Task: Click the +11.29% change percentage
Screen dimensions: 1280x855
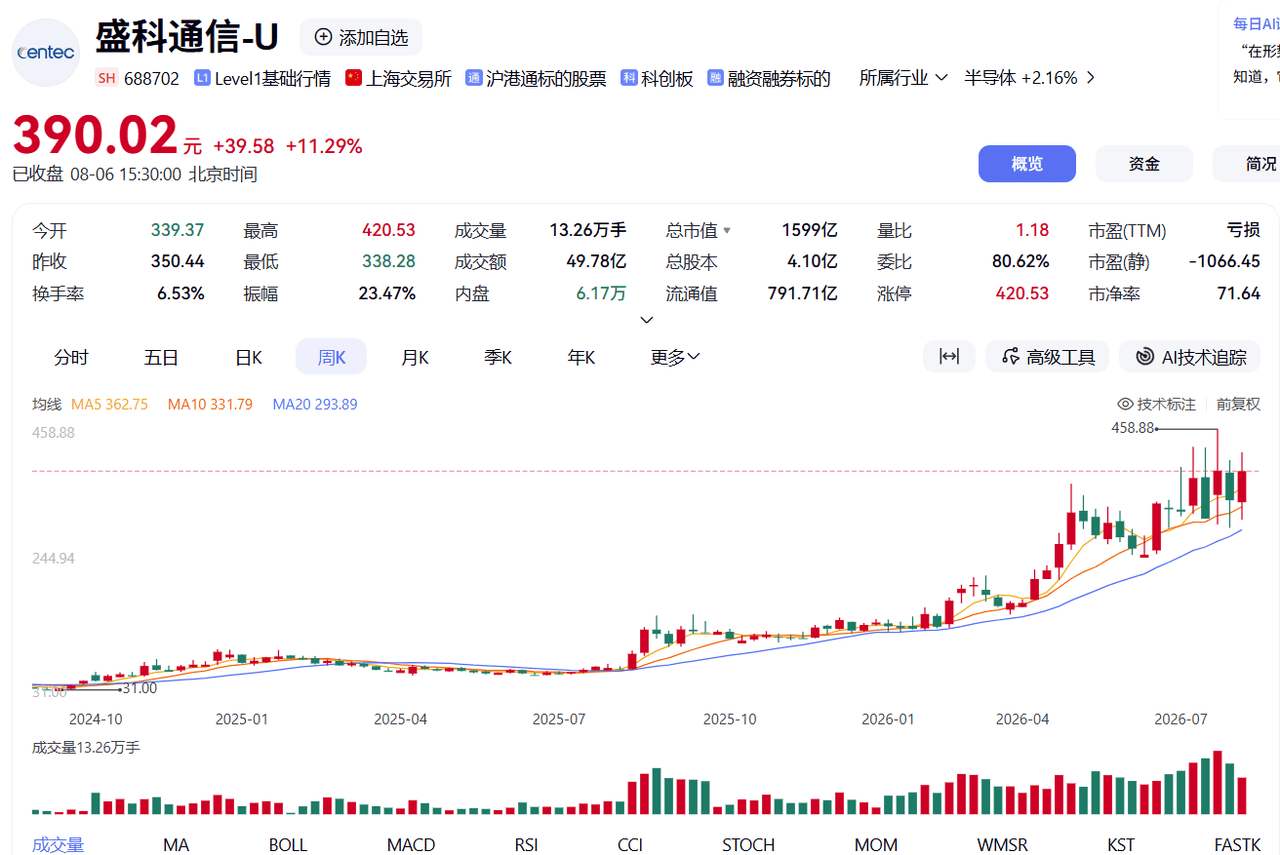Action: (324, 146)
